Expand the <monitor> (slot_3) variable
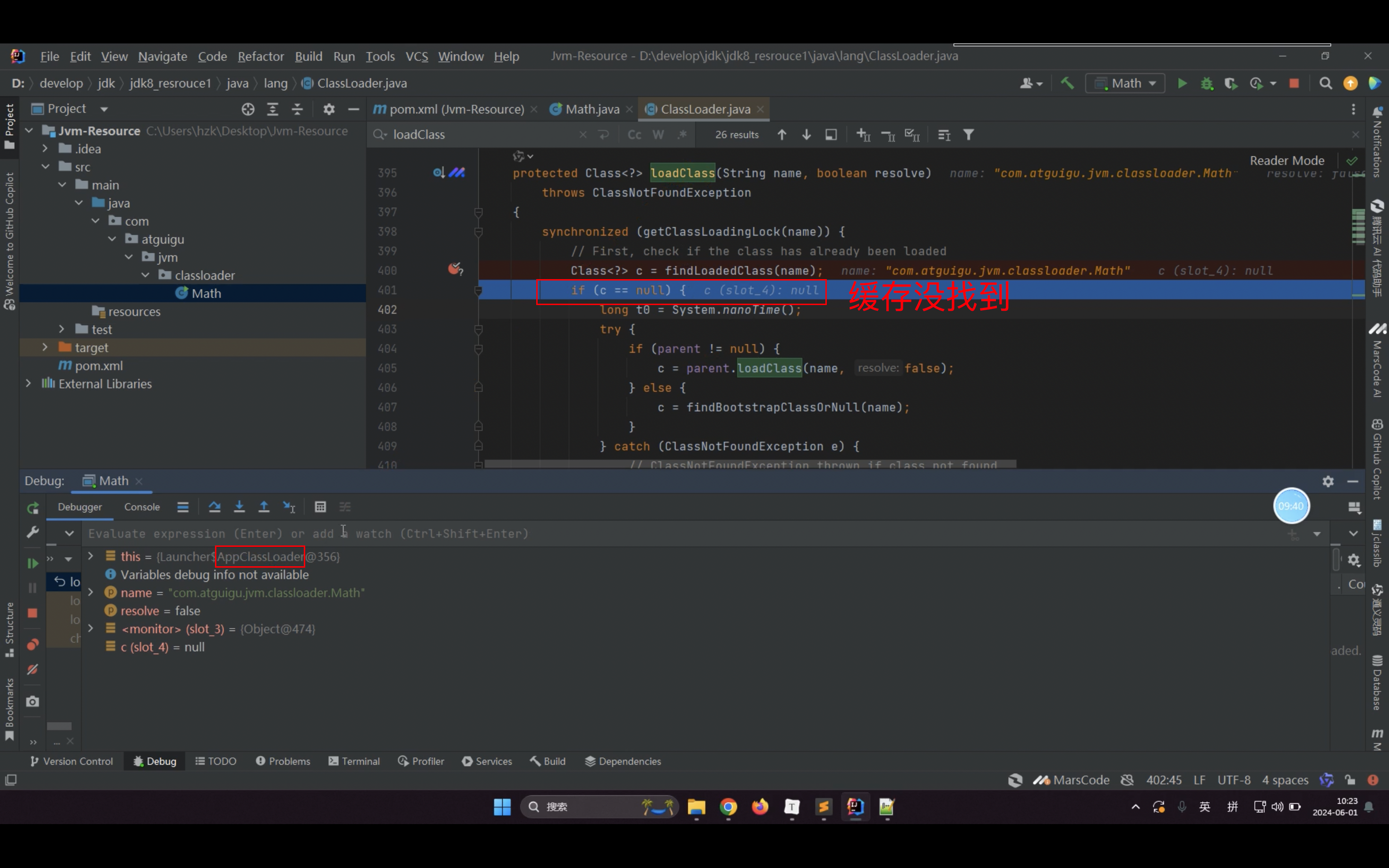The width and height of the screenshot is (1389, 868). 91,628
